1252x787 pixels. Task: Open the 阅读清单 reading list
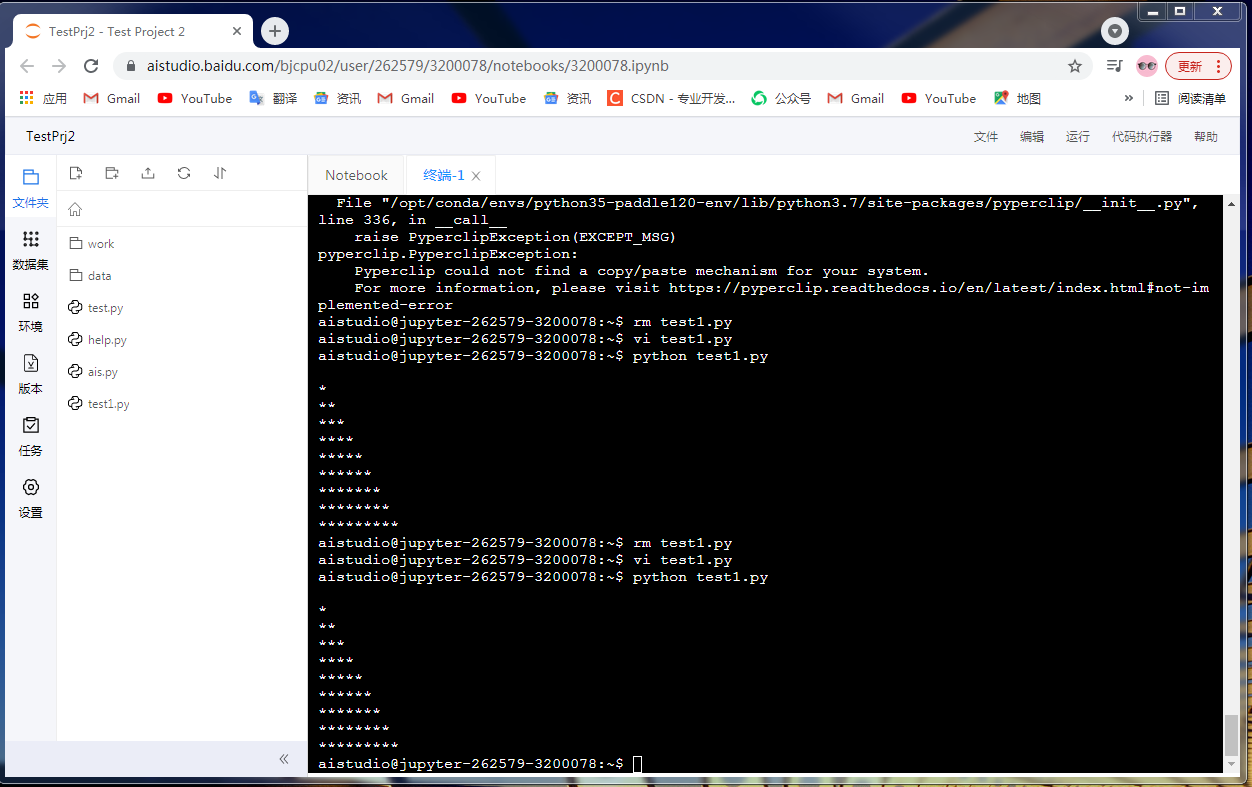[x=1190, y=98]
